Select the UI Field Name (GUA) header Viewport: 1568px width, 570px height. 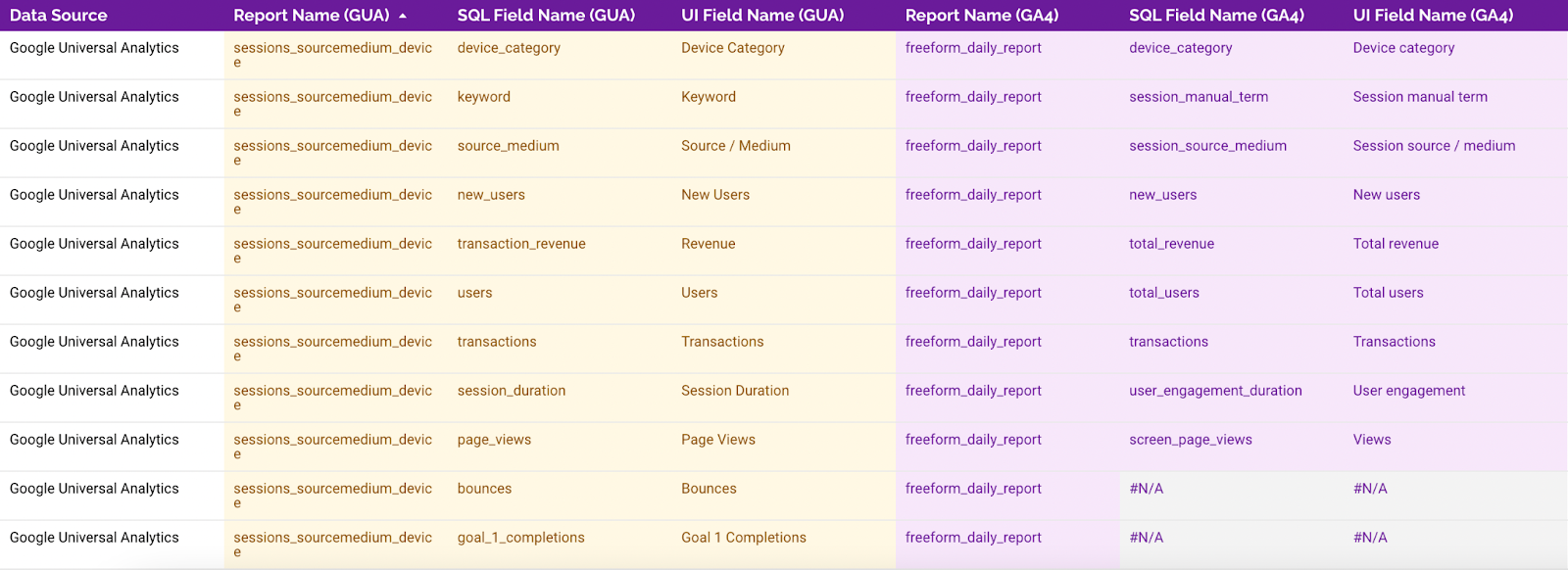tap(762, 16)
